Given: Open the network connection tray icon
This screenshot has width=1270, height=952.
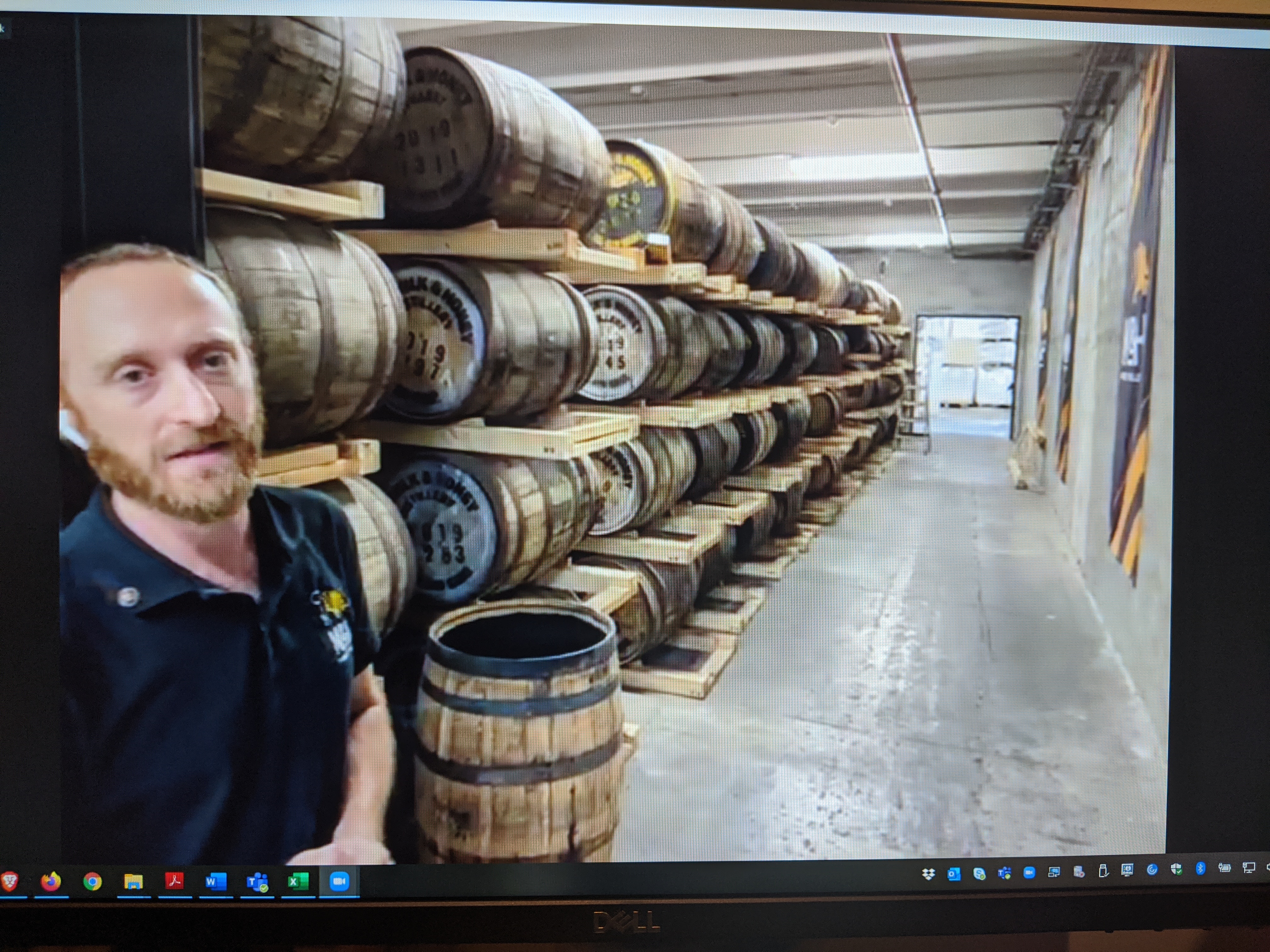Looking at the screenshot, I should pyautogui.click(x=1248, y=867).
